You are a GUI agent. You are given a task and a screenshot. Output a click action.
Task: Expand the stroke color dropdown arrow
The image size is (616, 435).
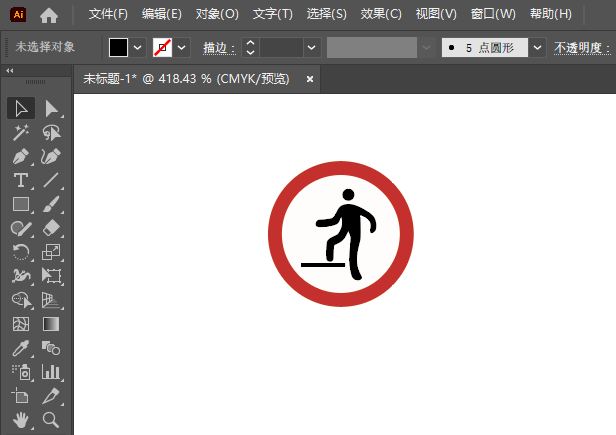[182, 48]
